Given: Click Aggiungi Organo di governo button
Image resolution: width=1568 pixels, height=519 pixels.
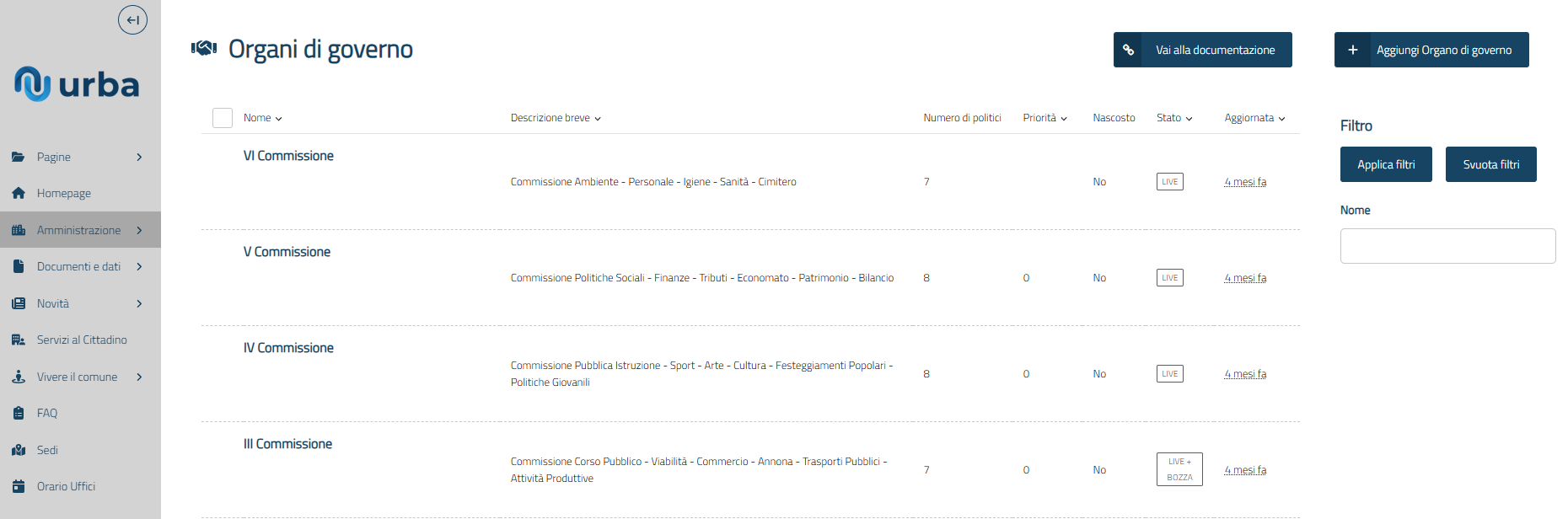Looking at the screenshot, I should (1431, 50).
